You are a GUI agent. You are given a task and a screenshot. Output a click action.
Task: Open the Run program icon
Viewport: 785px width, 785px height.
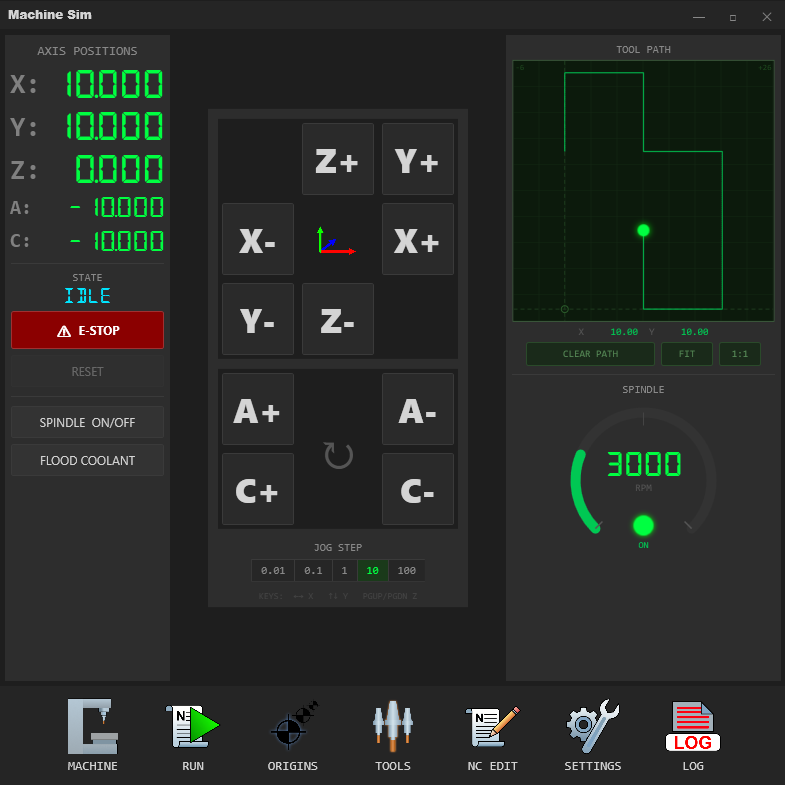point(193,726)
